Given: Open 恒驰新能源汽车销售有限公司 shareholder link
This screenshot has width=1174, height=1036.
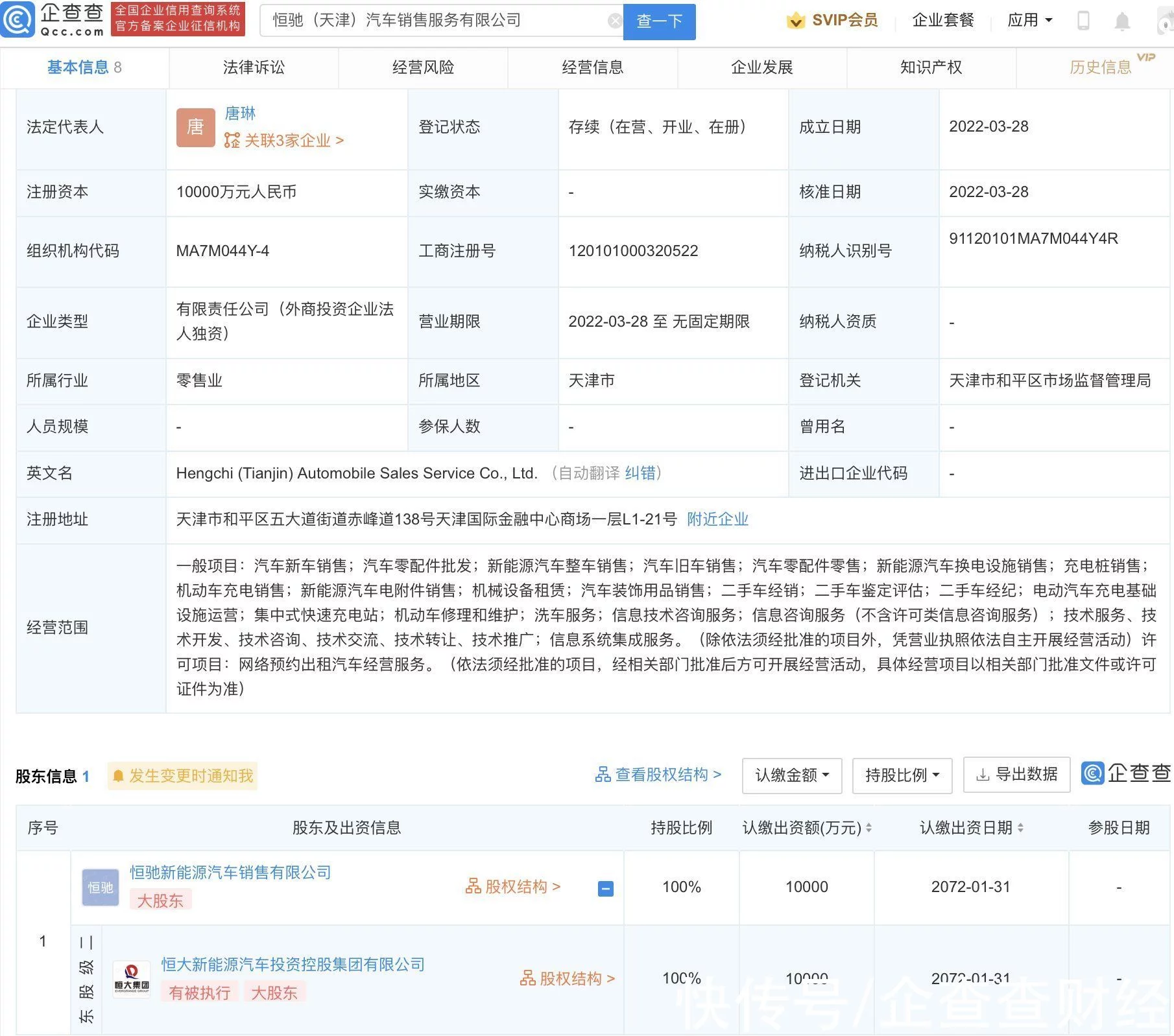Looking at the screenshot, I should pyautogui.click(x=231, y=873).
